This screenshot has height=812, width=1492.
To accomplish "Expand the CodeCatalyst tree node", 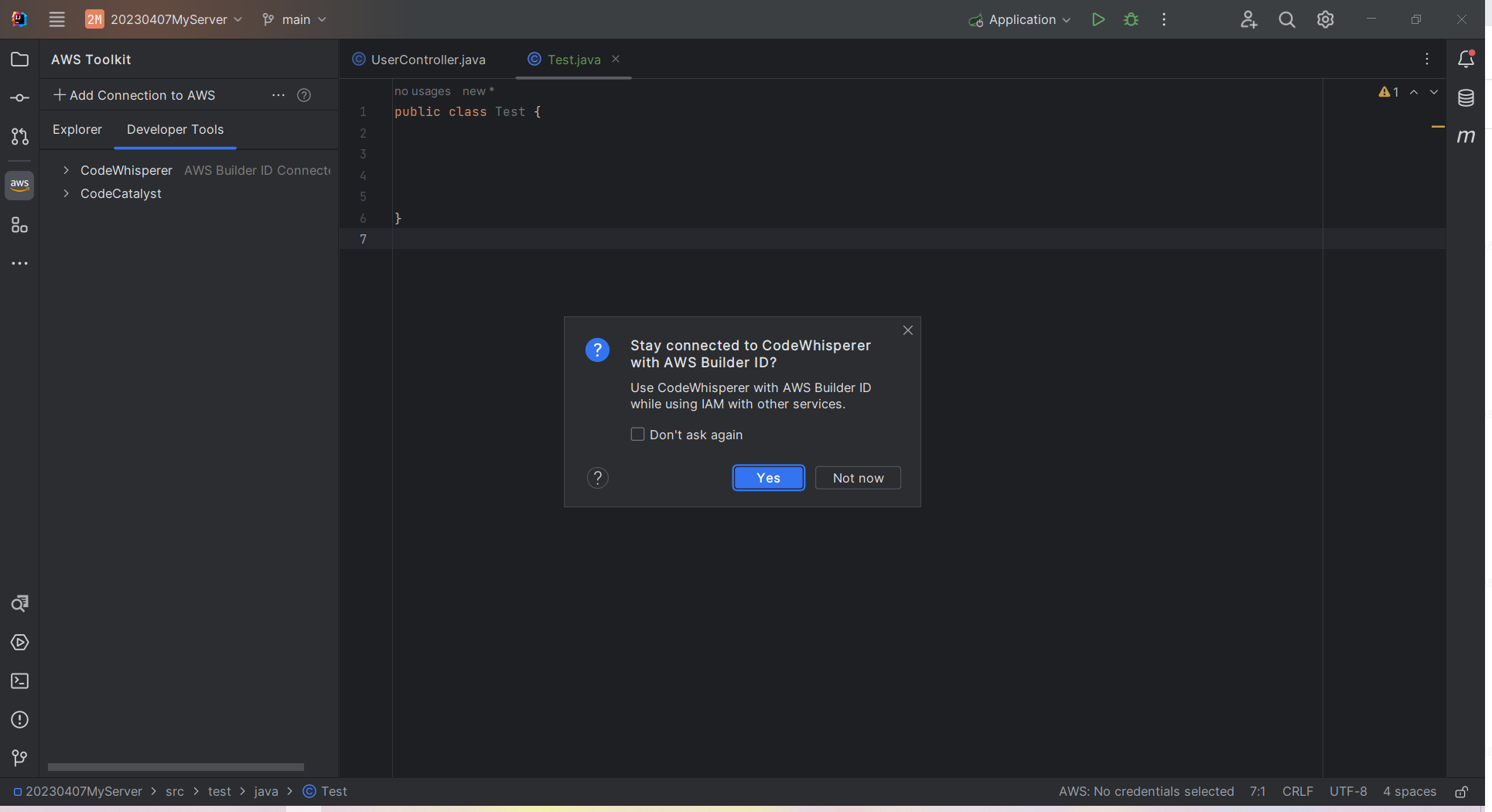I will tap(67, 193).
